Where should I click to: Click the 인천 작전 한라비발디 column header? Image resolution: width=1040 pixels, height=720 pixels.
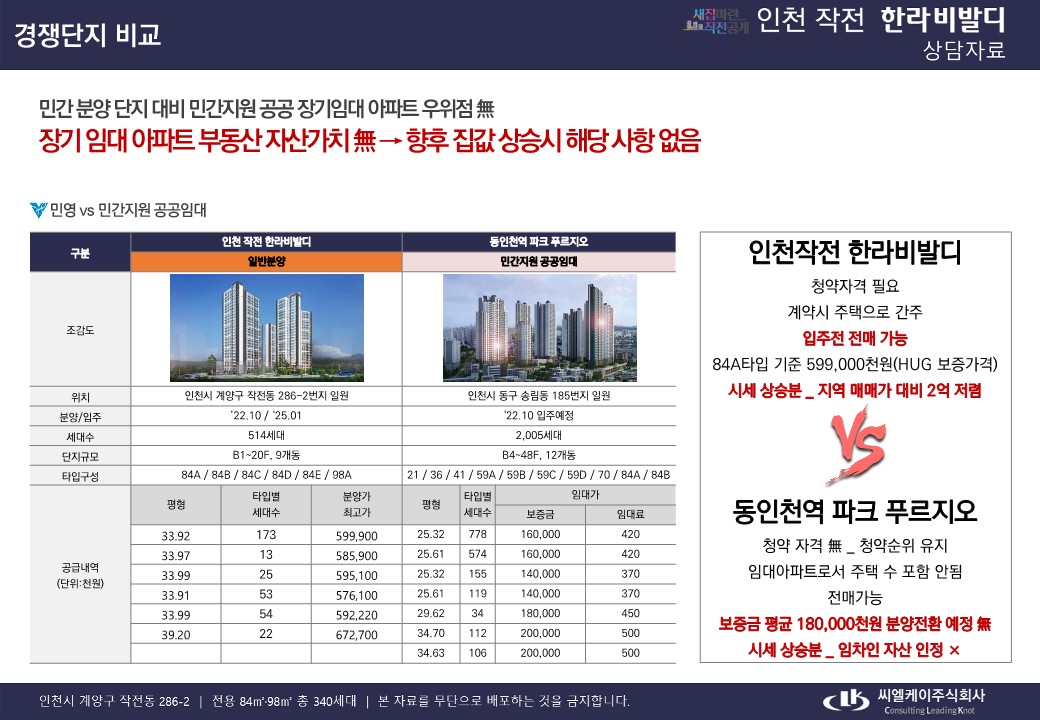(267, 242)
